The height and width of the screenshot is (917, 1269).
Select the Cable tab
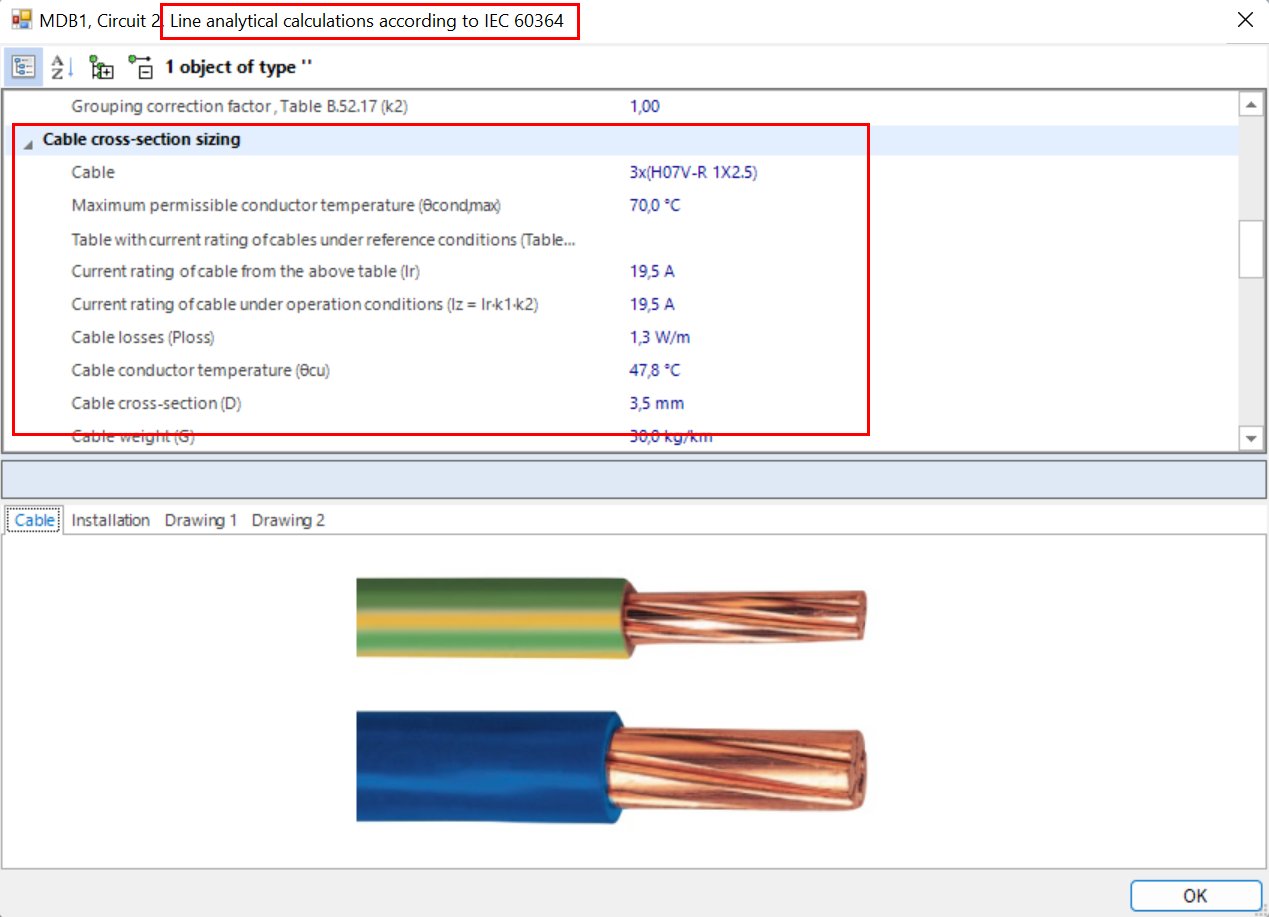[x=35, y=520]
